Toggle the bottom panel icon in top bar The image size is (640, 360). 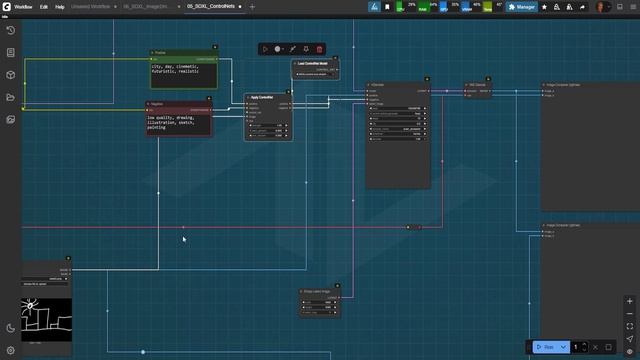tap(620, 7)
